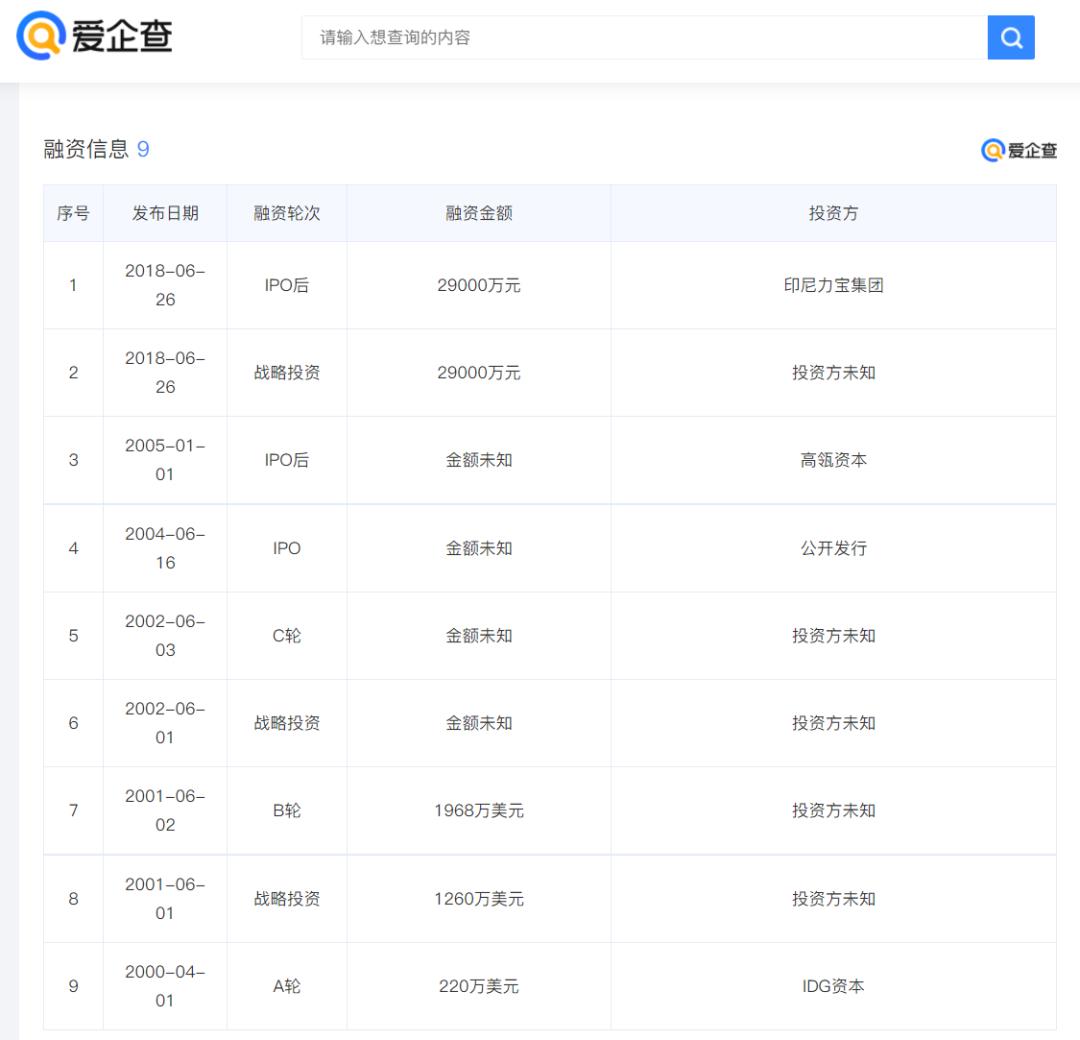This screenshot has width=1080, height=1040.
Task: Select the 投资方 column header
Action: click(x=833, y=214)
